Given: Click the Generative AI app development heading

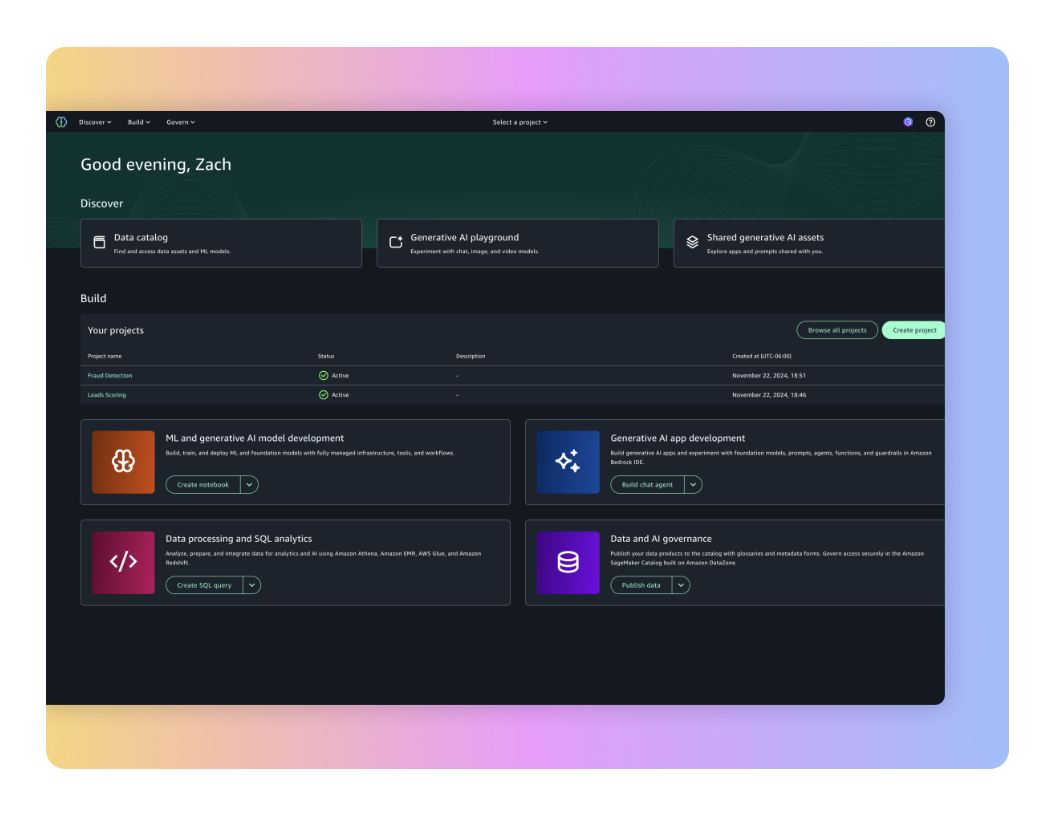Looking at the screenshot, I should (x=678, y=438).
